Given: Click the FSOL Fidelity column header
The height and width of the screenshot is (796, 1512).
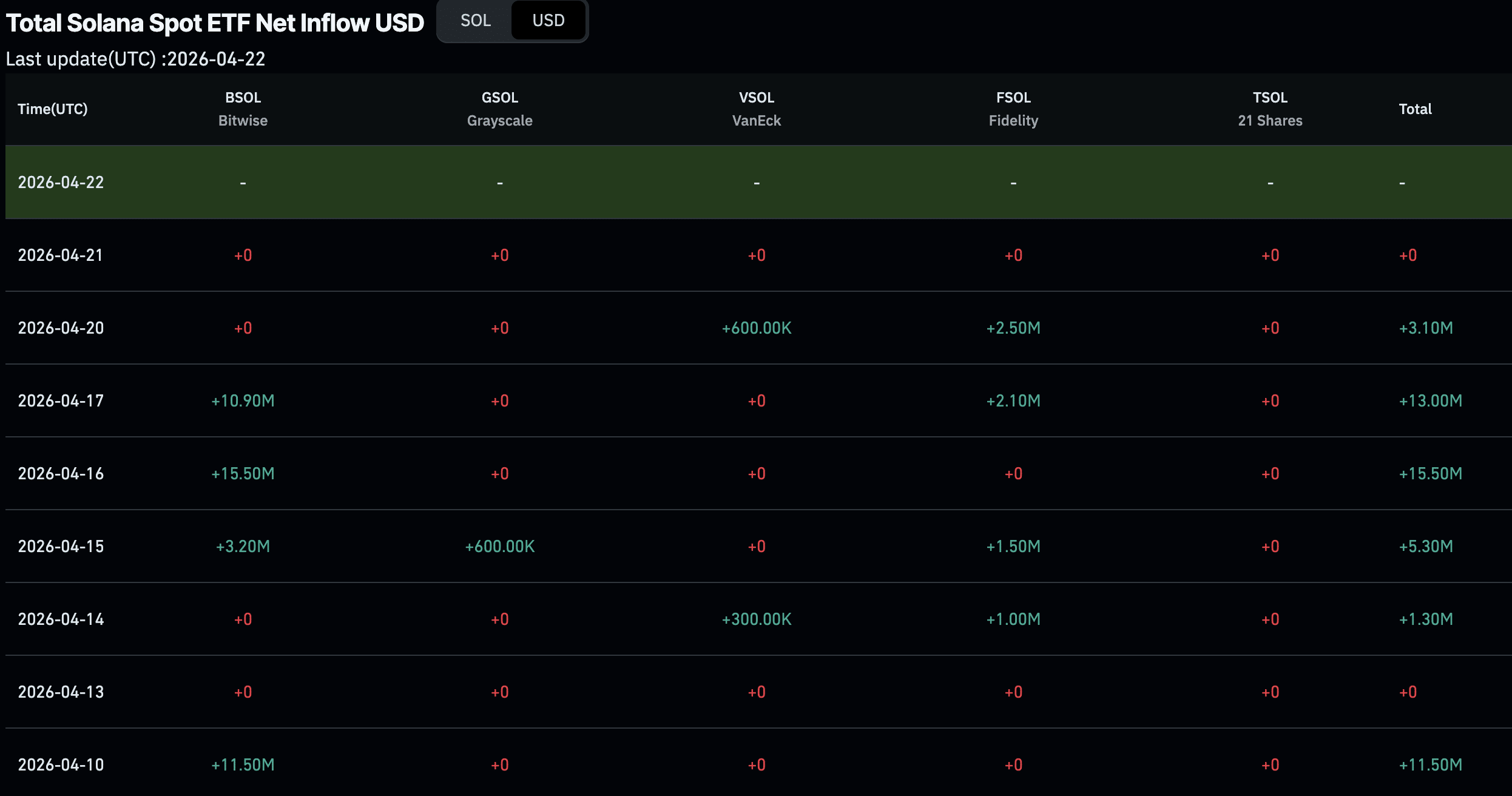Looking at the screenshot, I should [1013, 109].
